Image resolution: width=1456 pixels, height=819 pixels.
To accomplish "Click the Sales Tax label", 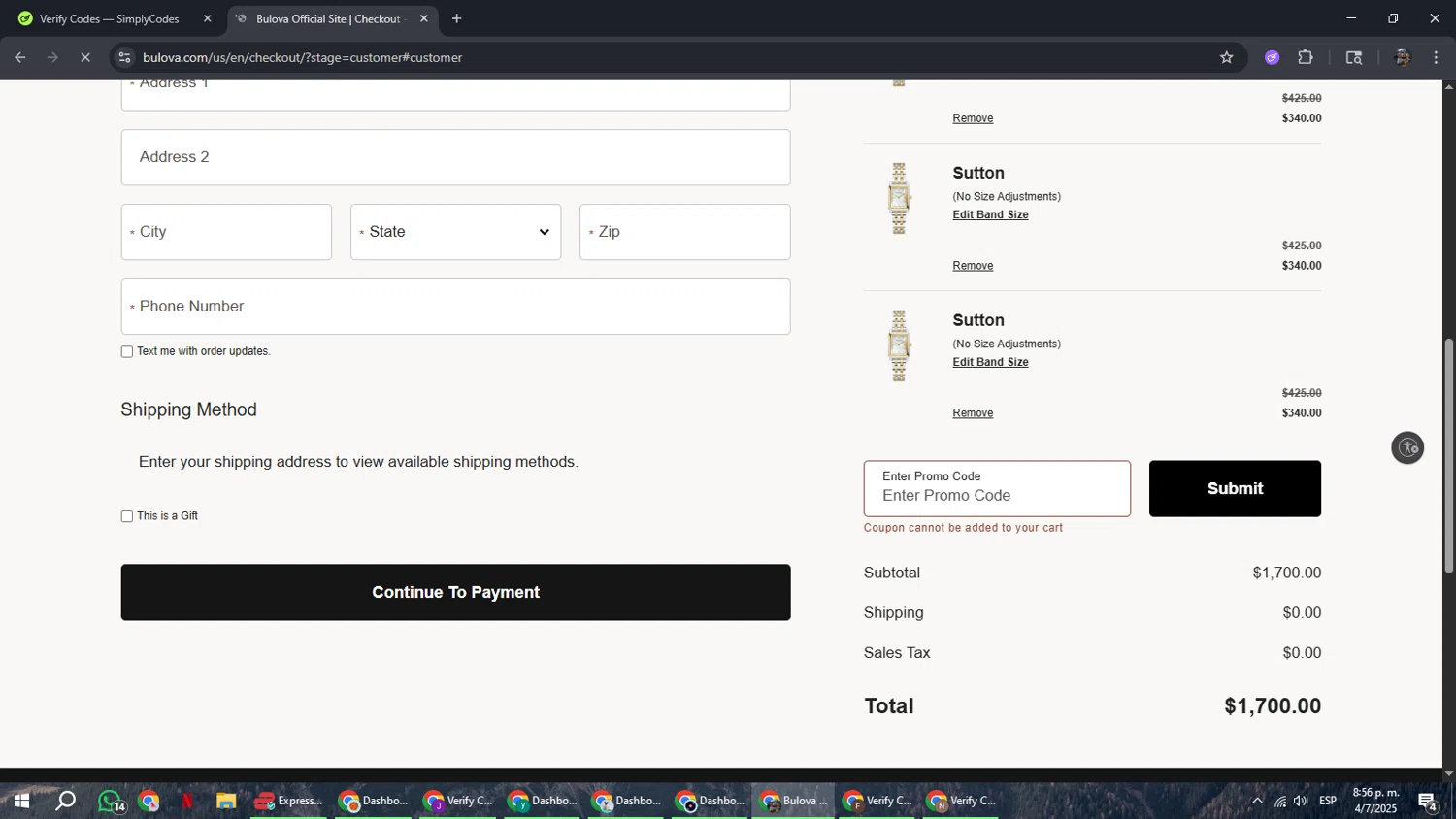I will [x=897, y=653].
